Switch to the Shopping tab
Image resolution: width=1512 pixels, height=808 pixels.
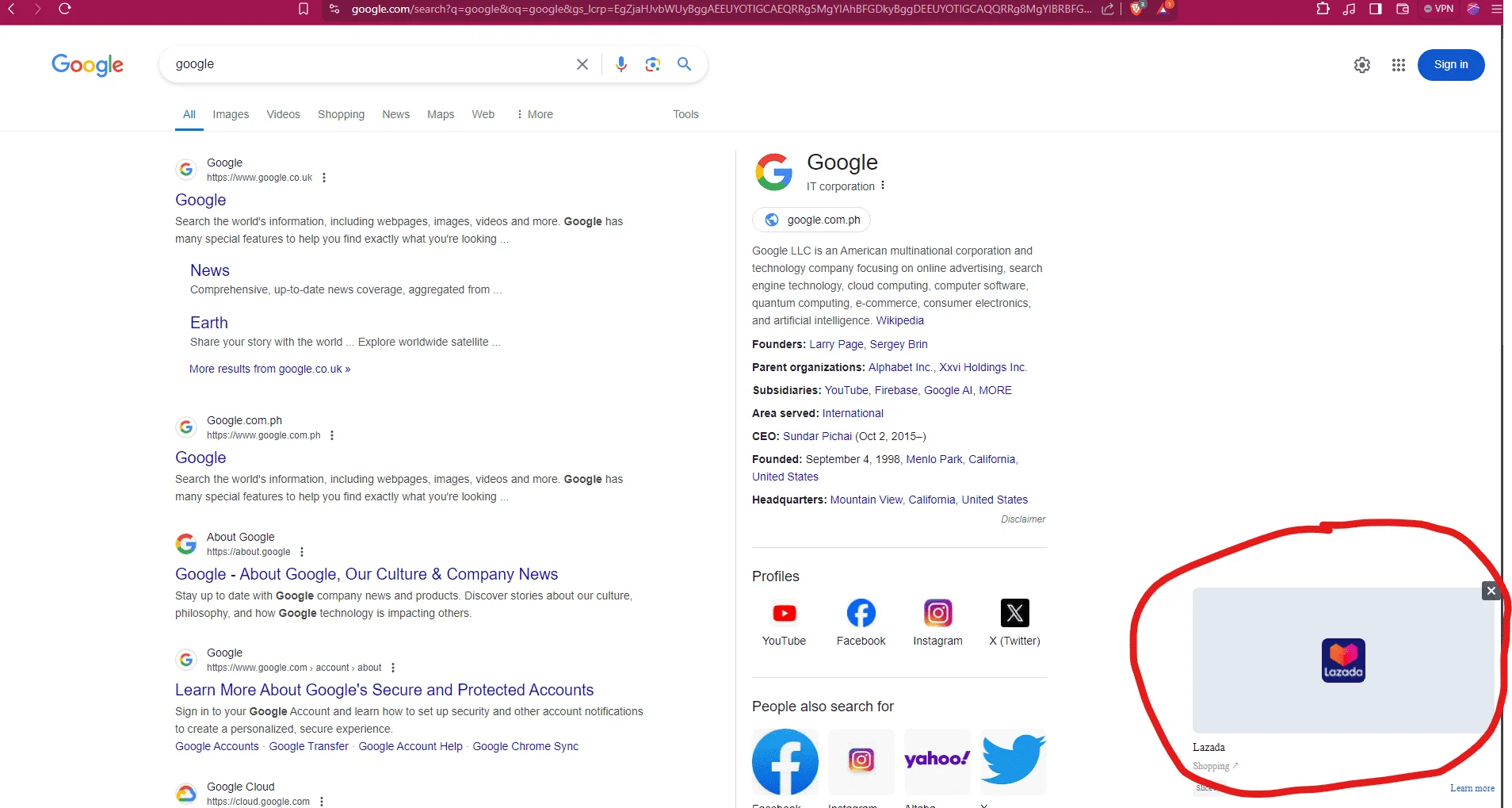341,114
